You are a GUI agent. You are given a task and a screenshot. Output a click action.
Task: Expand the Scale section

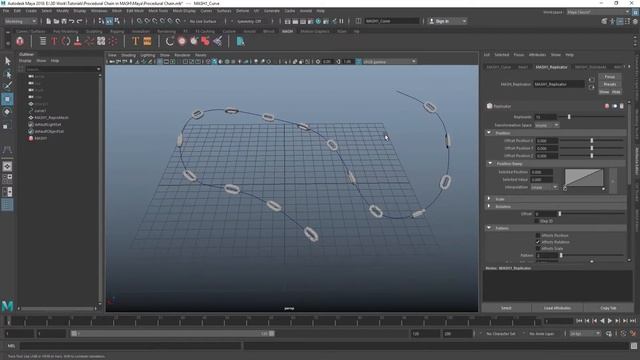tap(489, 199)
